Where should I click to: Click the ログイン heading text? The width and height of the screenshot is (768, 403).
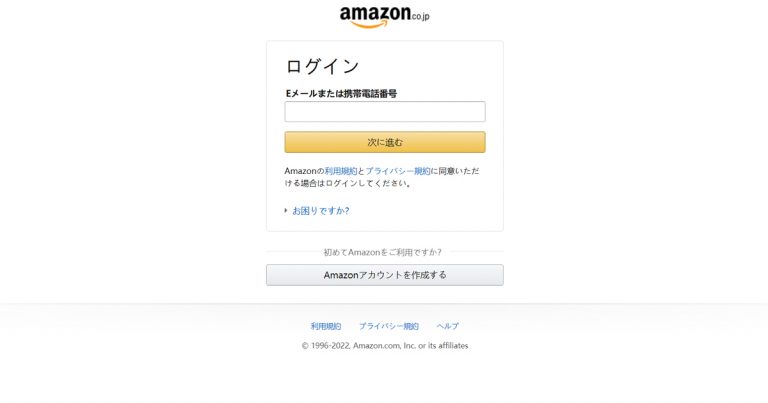coord(322,67)
